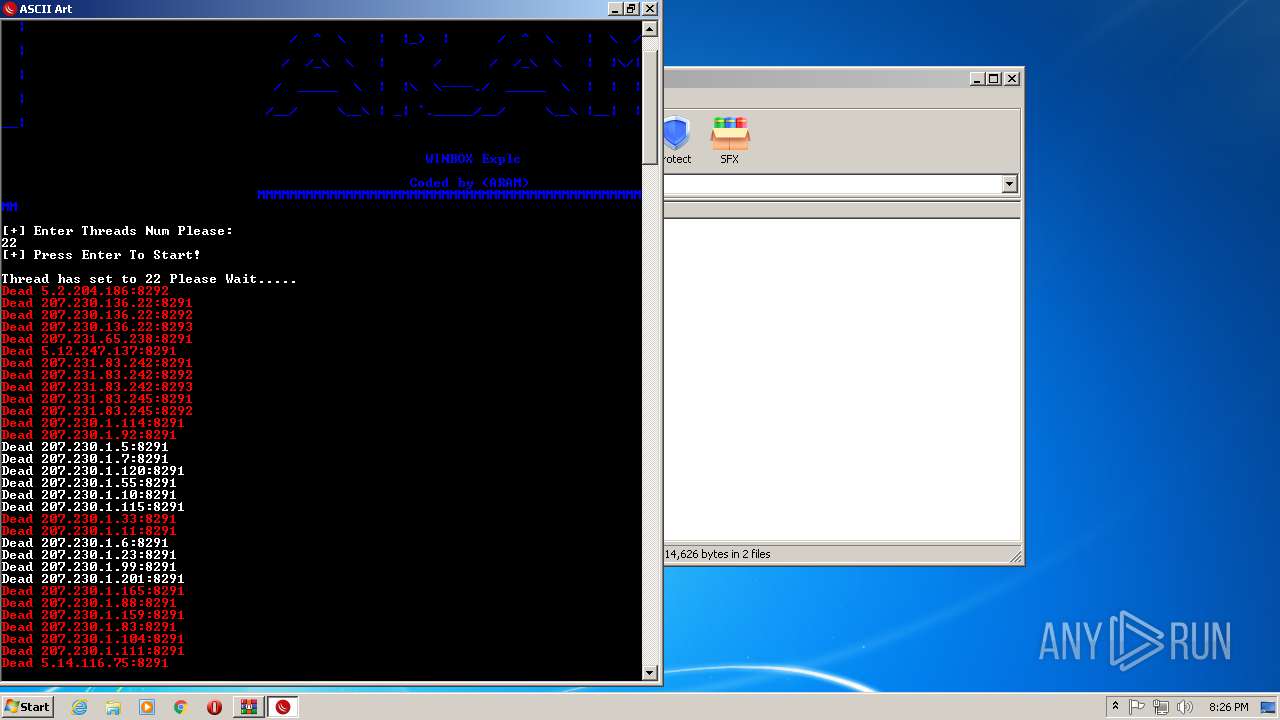1280x720 pixels.
Task: Click SFX icon in WinRAR toolbar
Action: [x=730, y=140]
